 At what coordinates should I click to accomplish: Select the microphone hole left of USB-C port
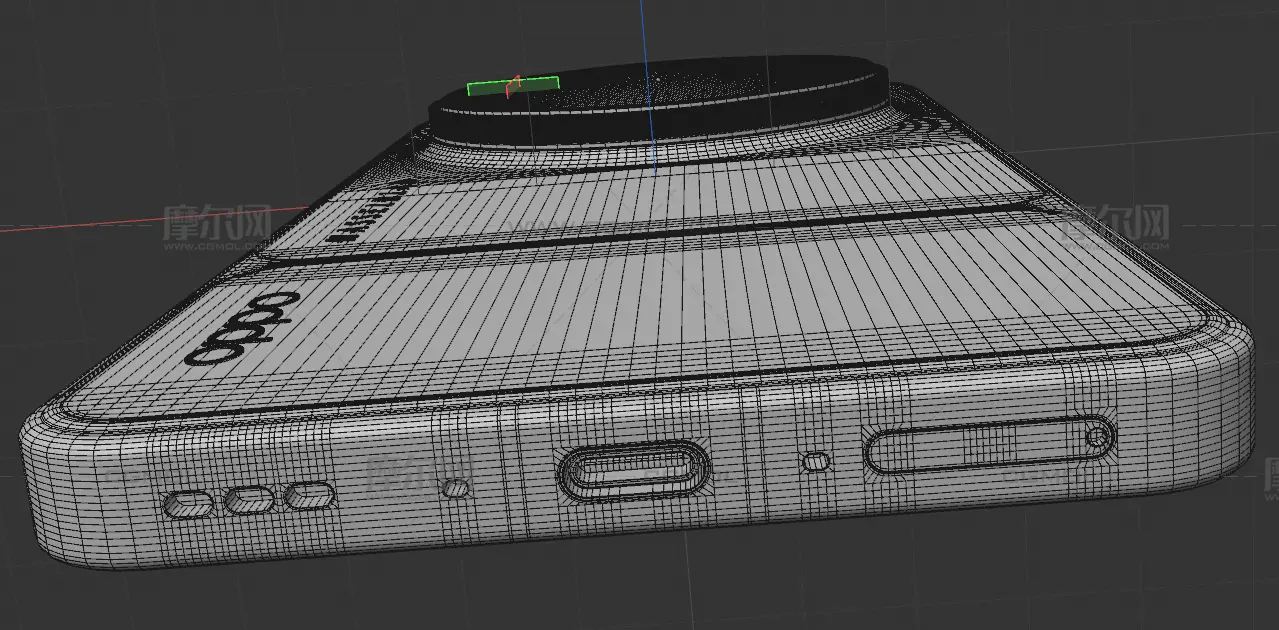[458, 488]
